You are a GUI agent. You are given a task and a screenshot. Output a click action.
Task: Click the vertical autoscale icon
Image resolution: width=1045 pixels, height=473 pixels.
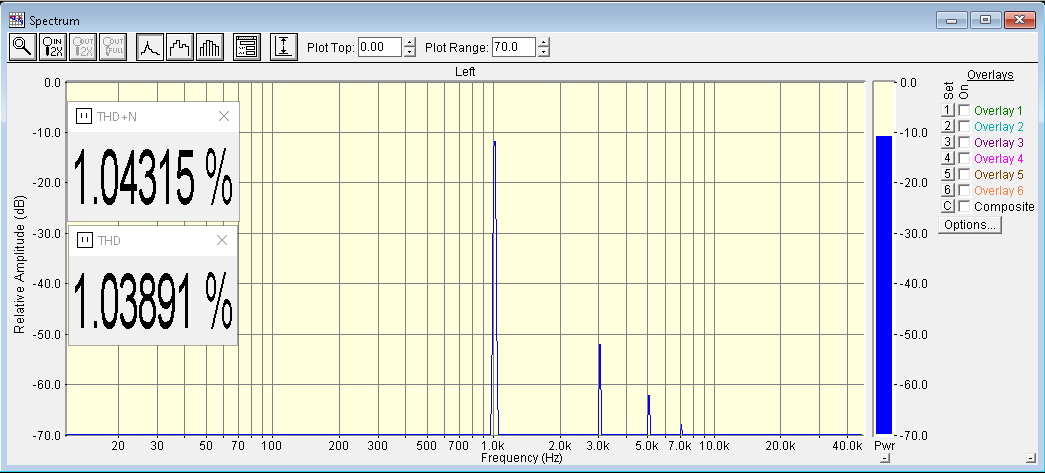coord(283,47)
